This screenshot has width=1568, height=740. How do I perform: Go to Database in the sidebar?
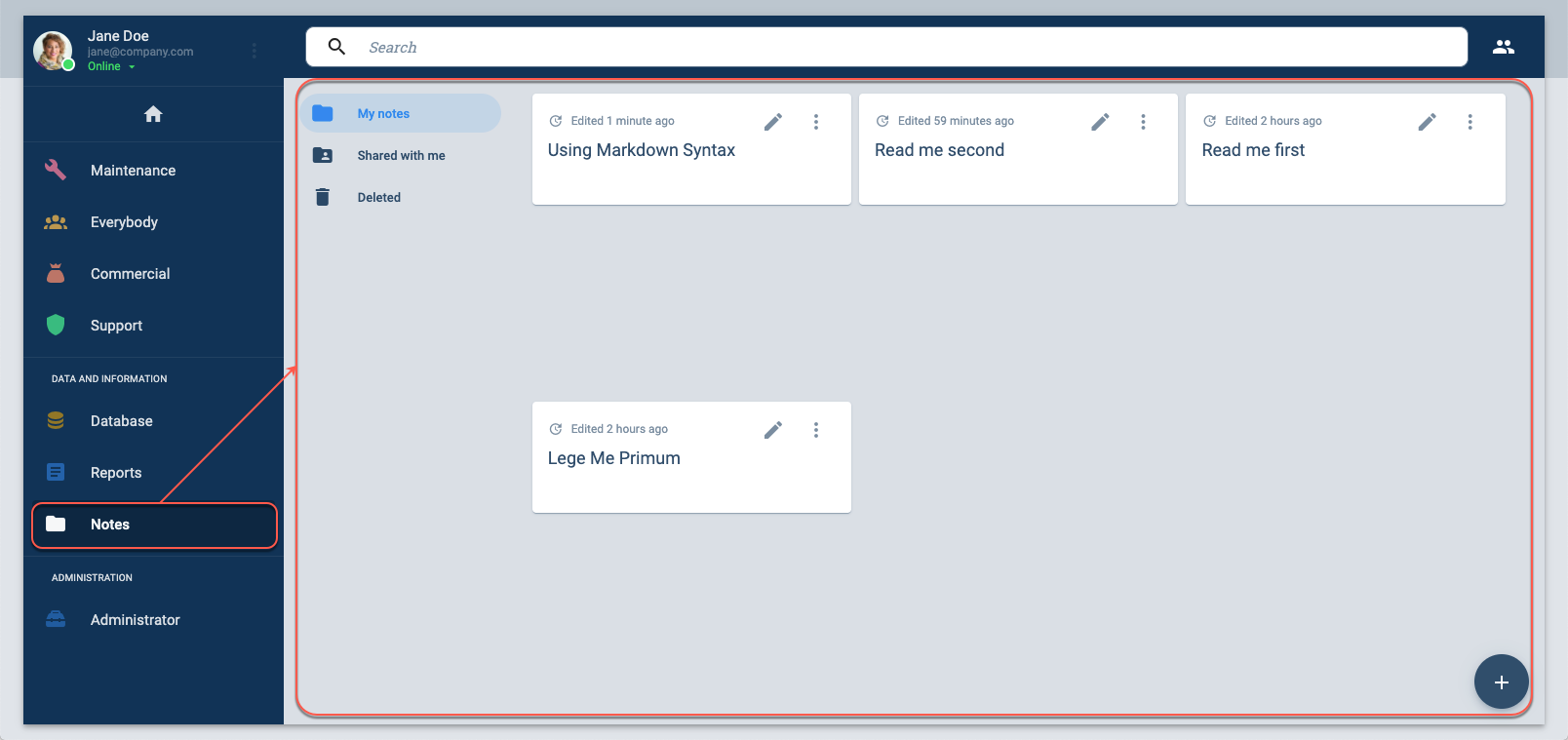pyautogui.click(x=154, y=421)
